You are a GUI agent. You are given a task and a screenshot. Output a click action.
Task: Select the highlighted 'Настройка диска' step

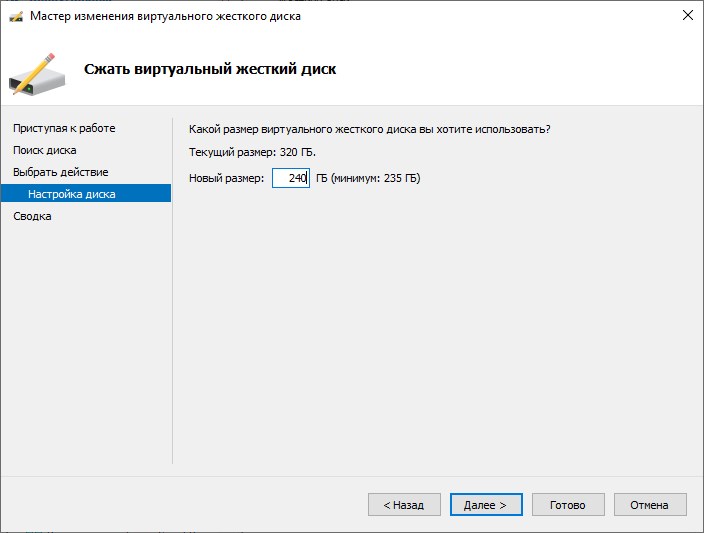pos(71,194)
